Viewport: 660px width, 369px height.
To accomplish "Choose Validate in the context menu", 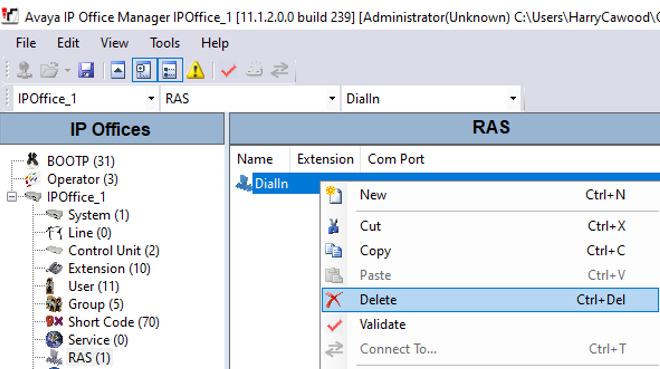I will click(490, 324).
